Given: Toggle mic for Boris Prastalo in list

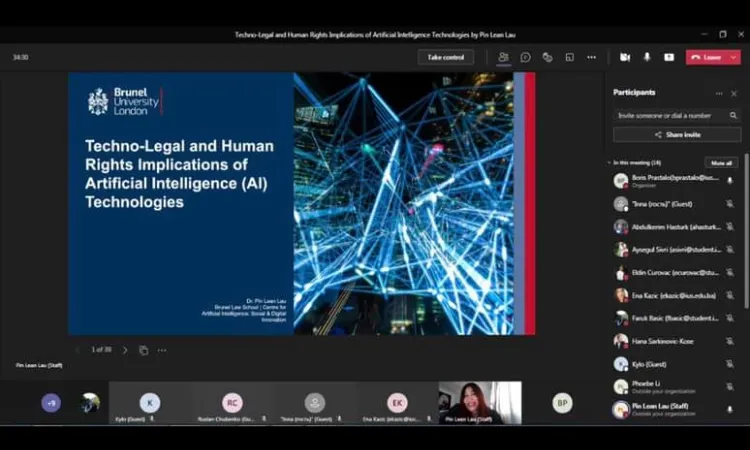Looking at the screenshot, I should pos(729,180).
